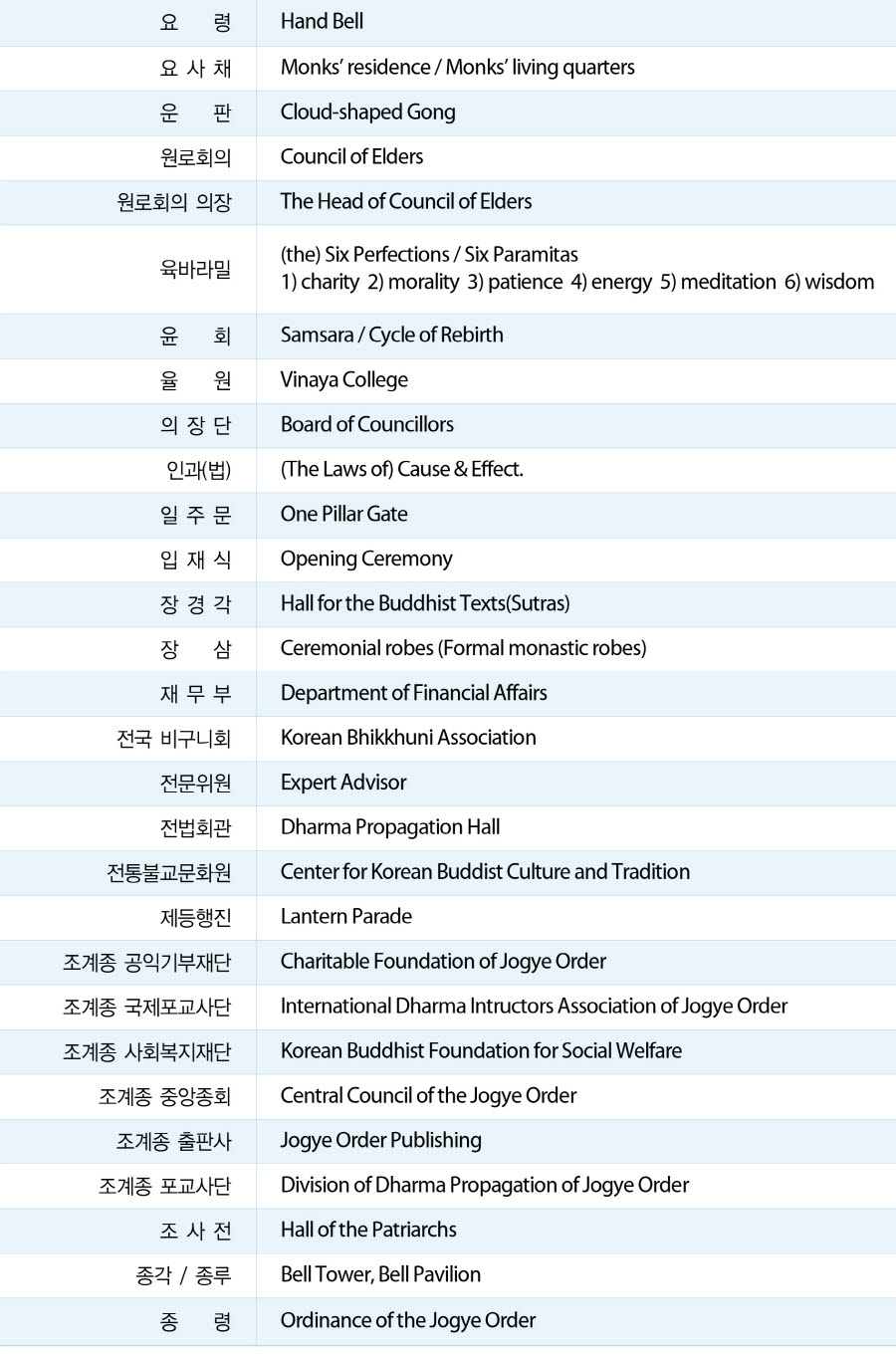Click the "Expert Advisor" translation
Viewport: 896px width, 1354px height.
(343, 784)
